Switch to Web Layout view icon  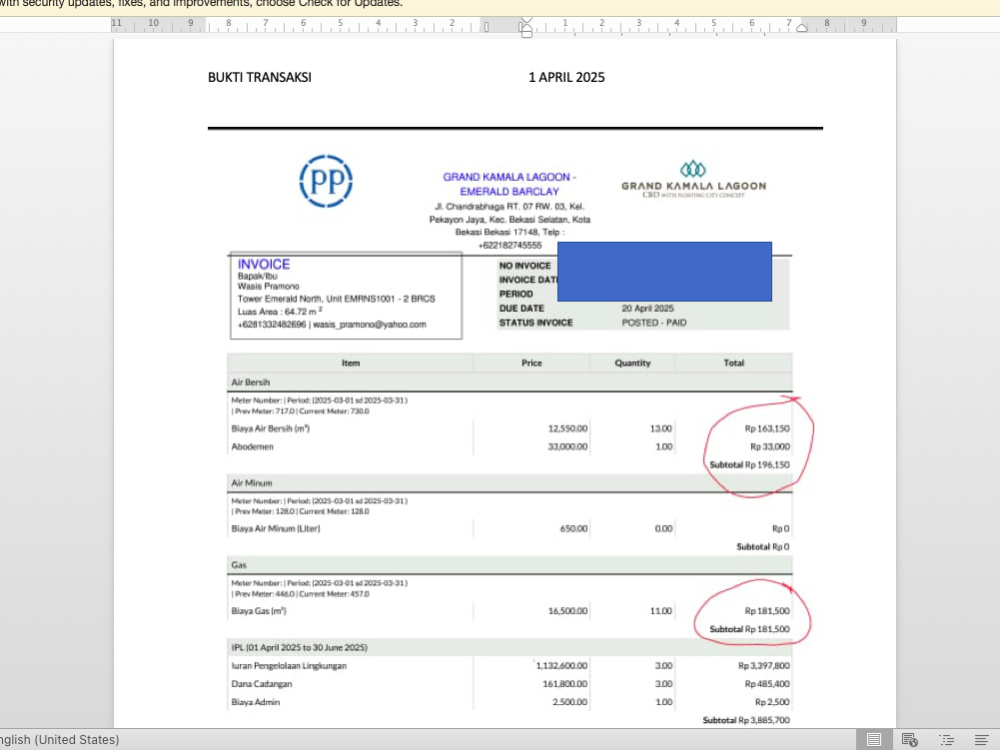(910, 740)
